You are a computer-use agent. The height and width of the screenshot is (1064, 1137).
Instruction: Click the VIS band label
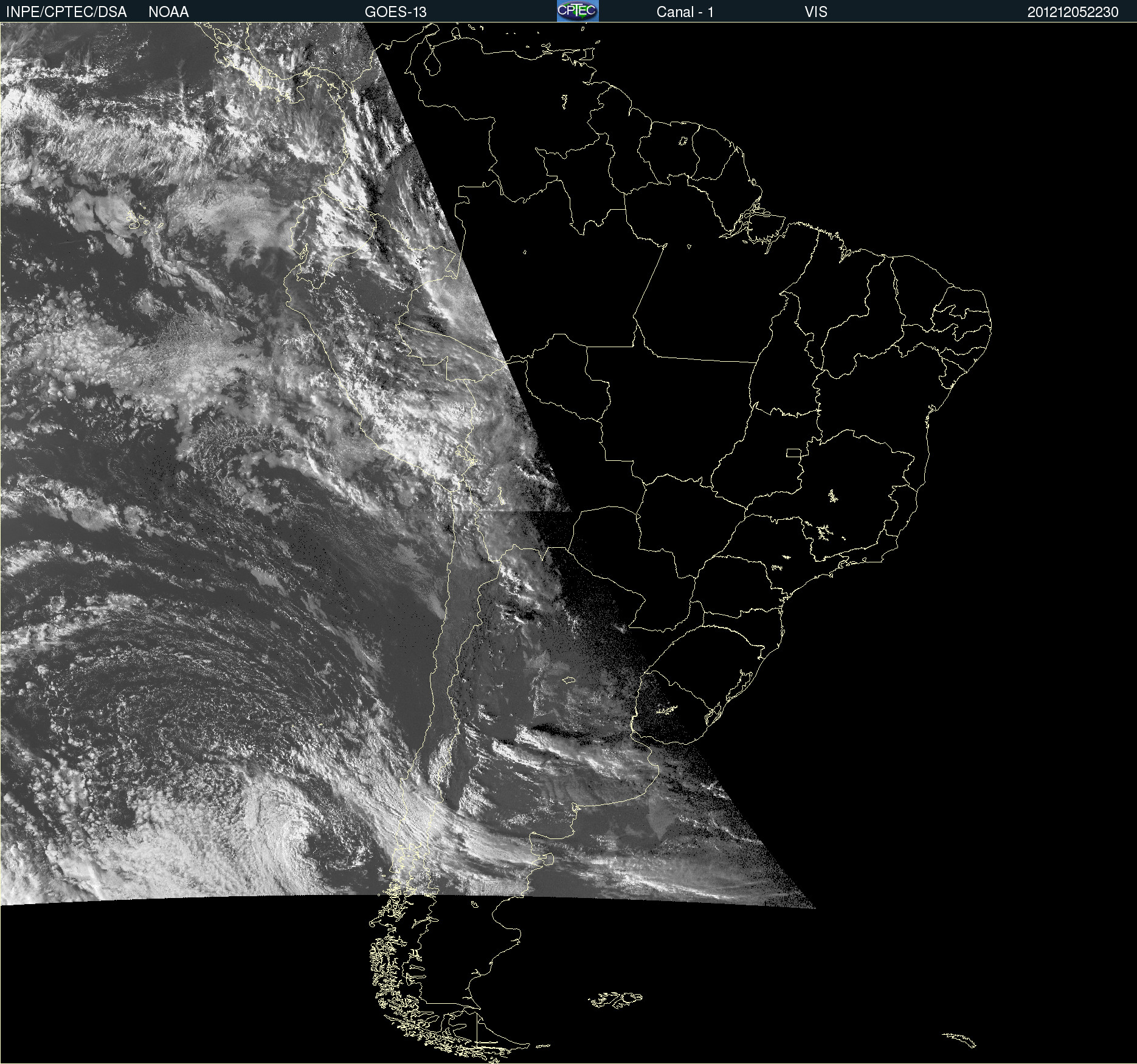[815, 12]
